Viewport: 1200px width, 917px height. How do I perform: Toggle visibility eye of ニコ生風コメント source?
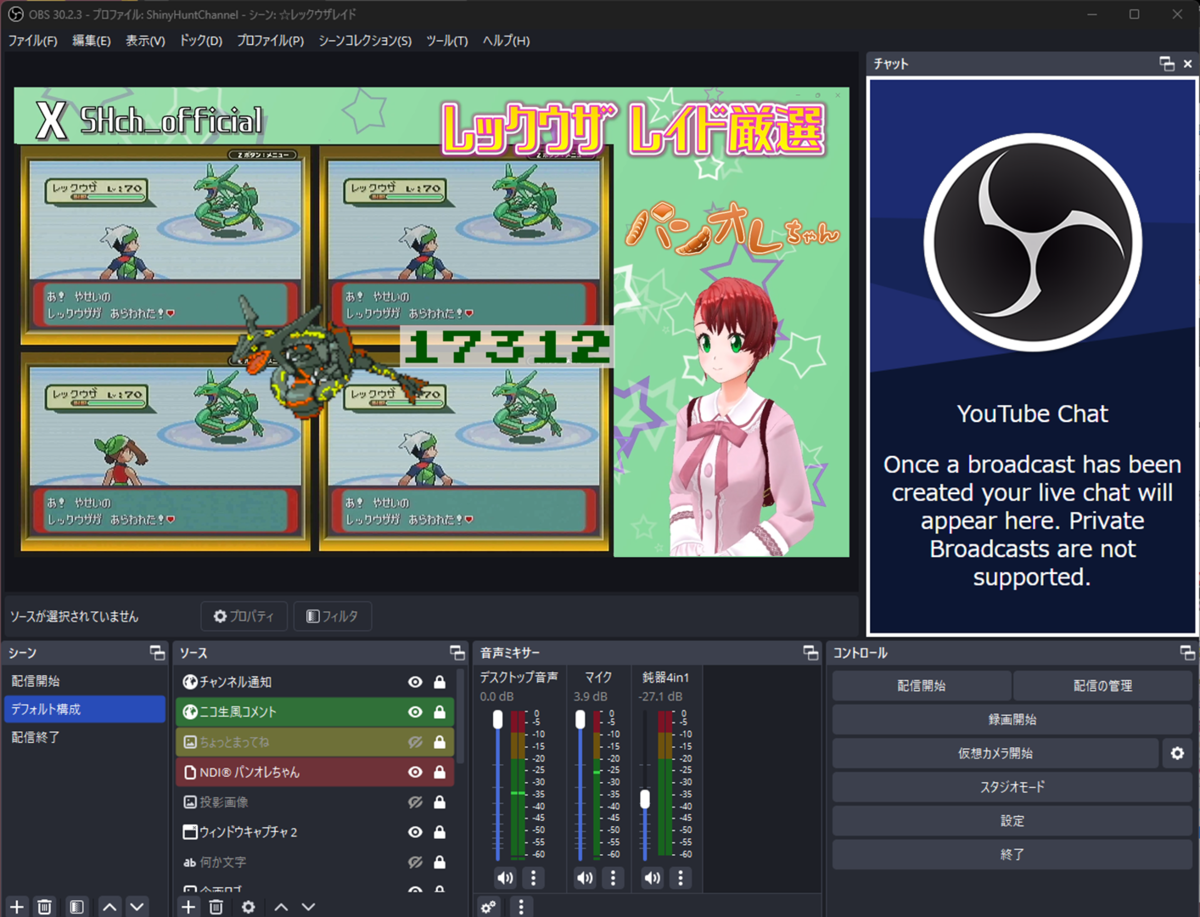415,712
